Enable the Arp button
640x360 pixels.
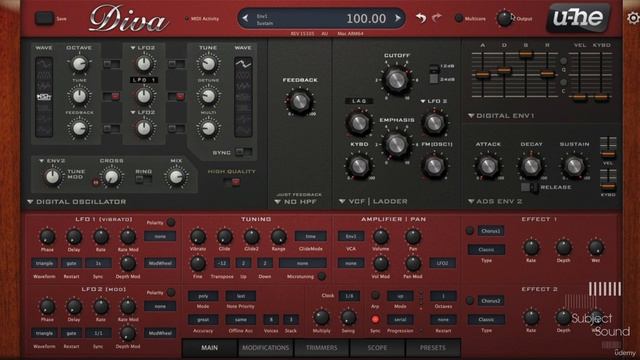375,295
